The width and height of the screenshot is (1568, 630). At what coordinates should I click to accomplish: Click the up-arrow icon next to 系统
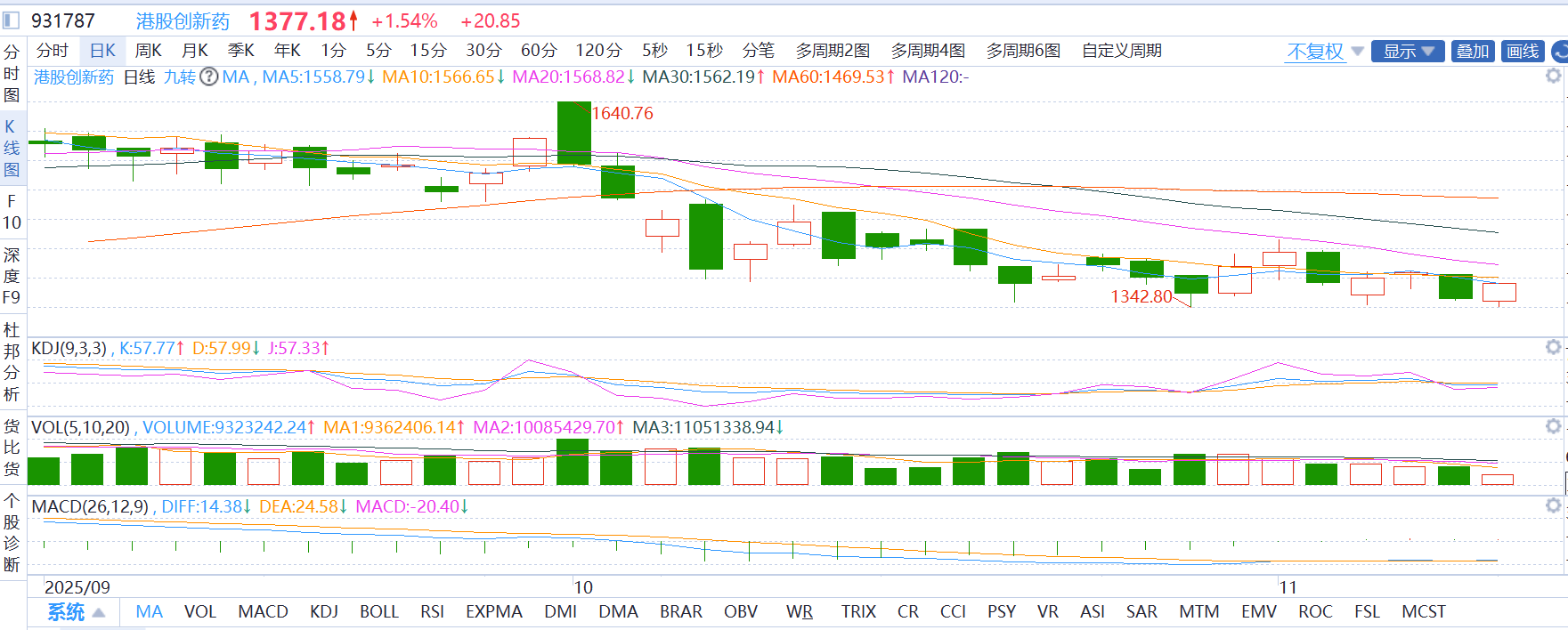99,612
